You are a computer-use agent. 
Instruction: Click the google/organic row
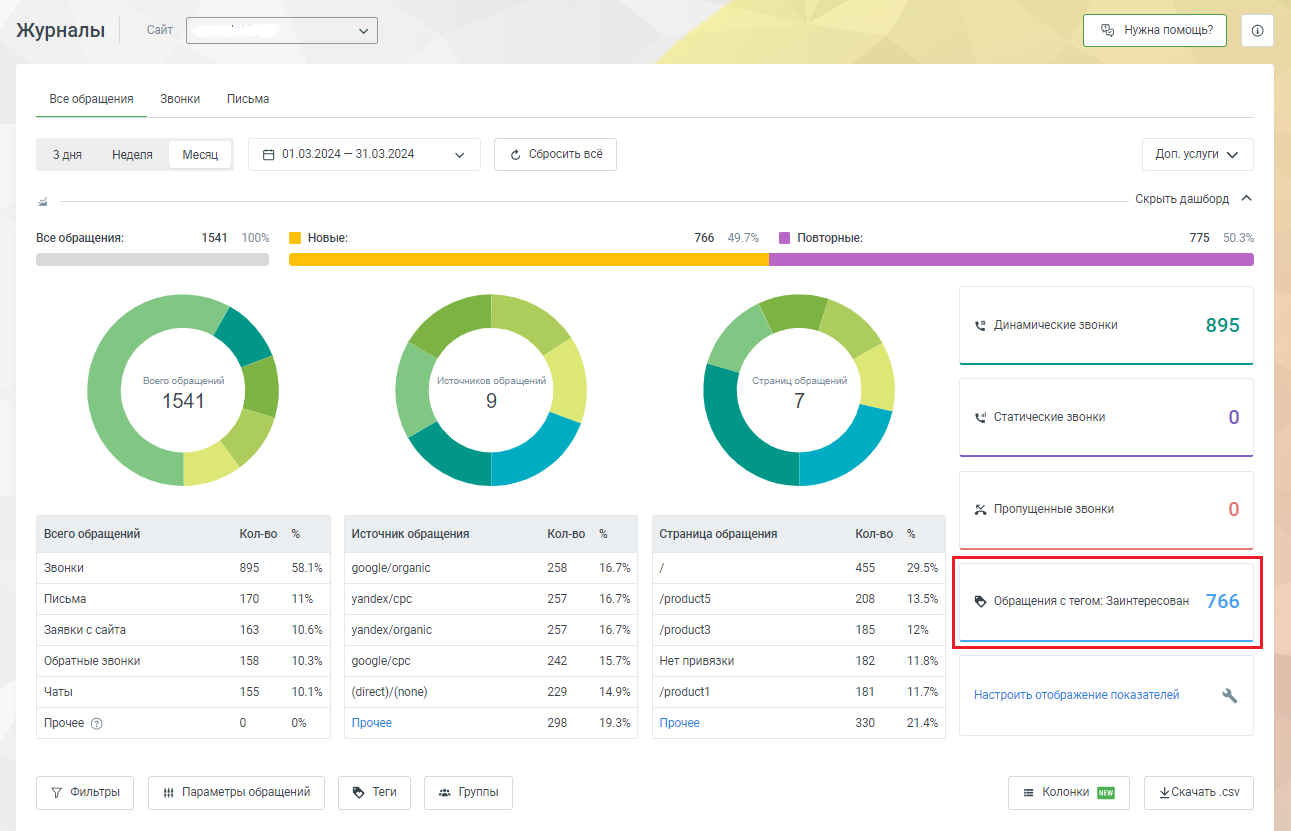pyautogui.click(x=491, y=568)
